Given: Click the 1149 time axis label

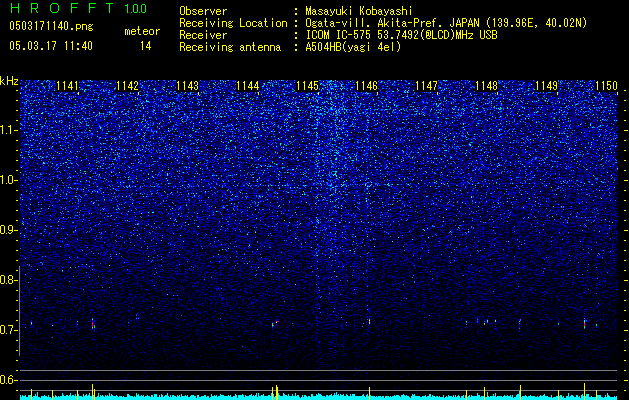Looking at the screenshot, I should (546, 86).
